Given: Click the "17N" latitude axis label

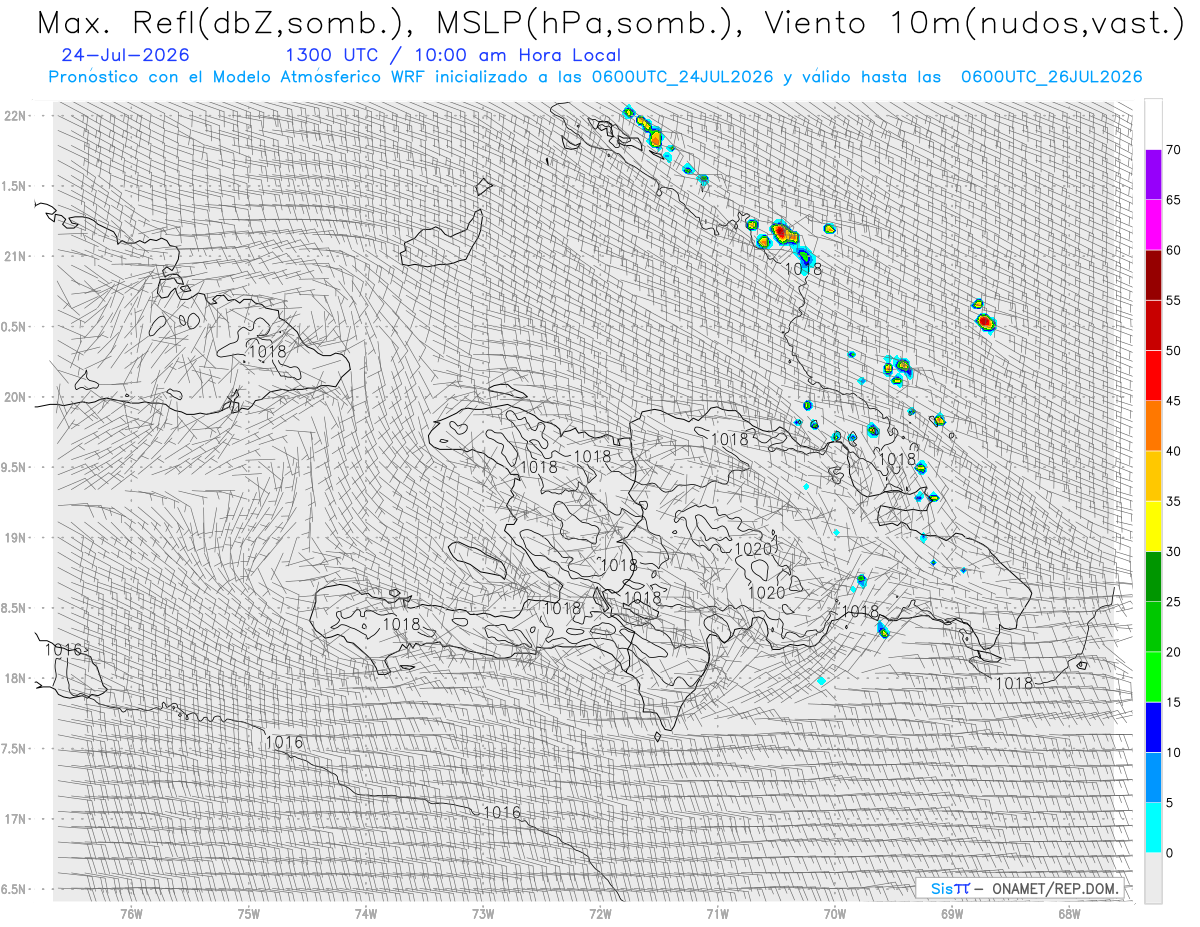Looking at the screenshot, I should click(15, 819).
